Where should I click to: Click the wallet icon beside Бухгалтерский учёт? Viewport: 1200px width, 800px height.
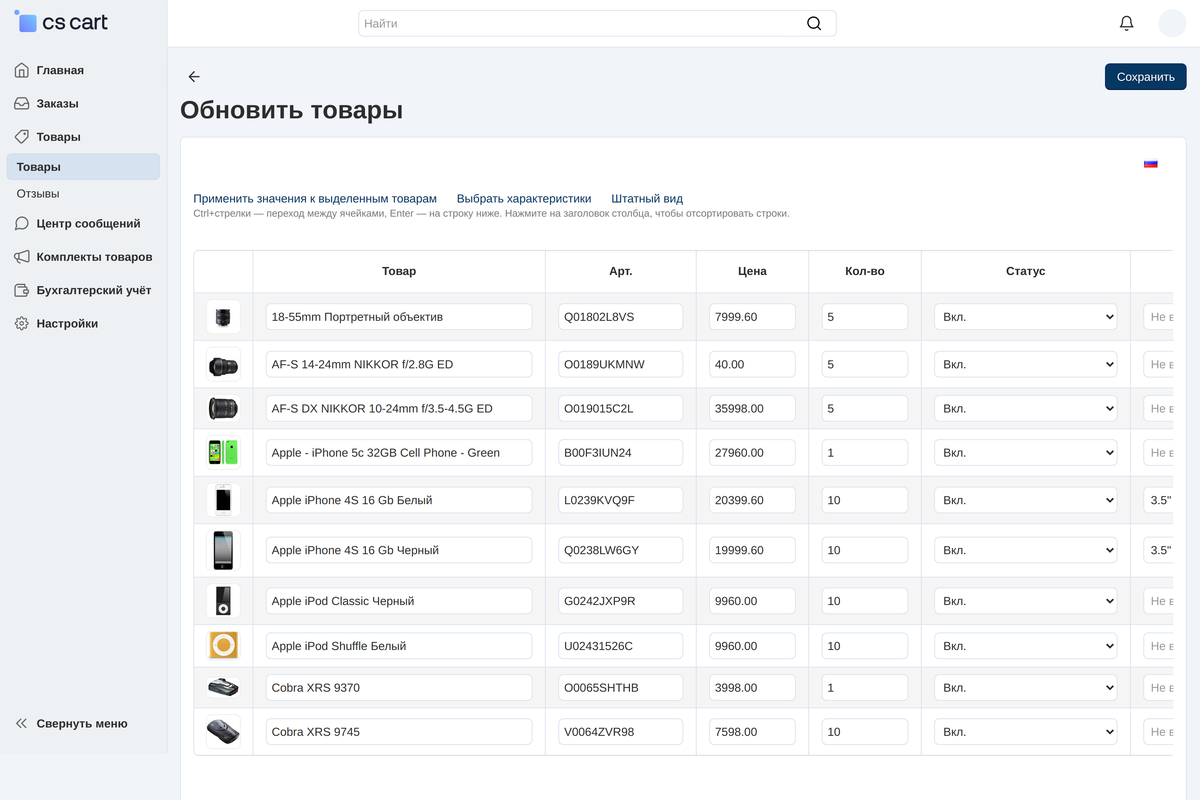click(x=22, y=290)
